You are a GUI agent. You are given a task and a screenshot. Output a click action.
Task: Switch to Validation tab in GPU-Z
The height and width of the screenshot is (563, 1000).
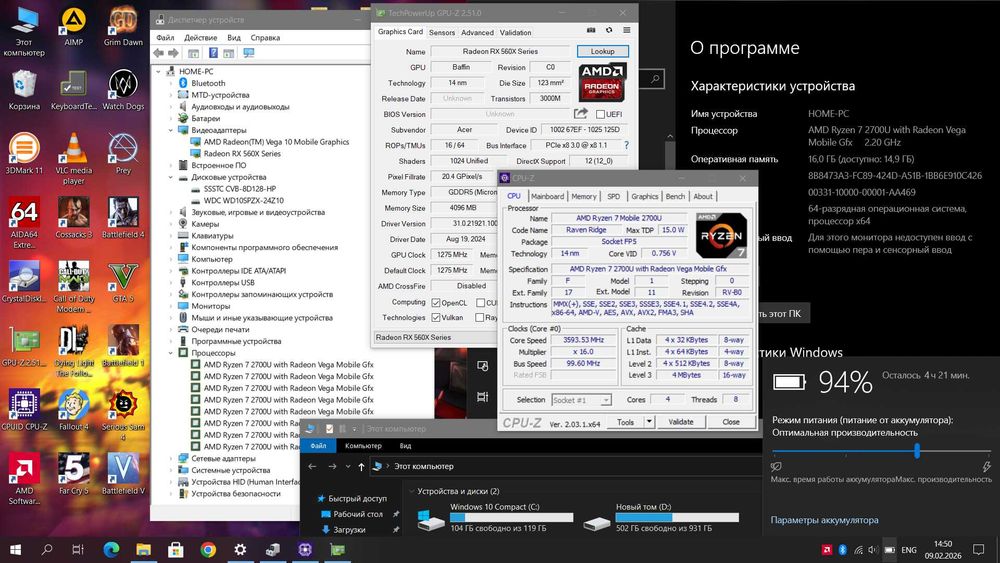coord(515,33)
